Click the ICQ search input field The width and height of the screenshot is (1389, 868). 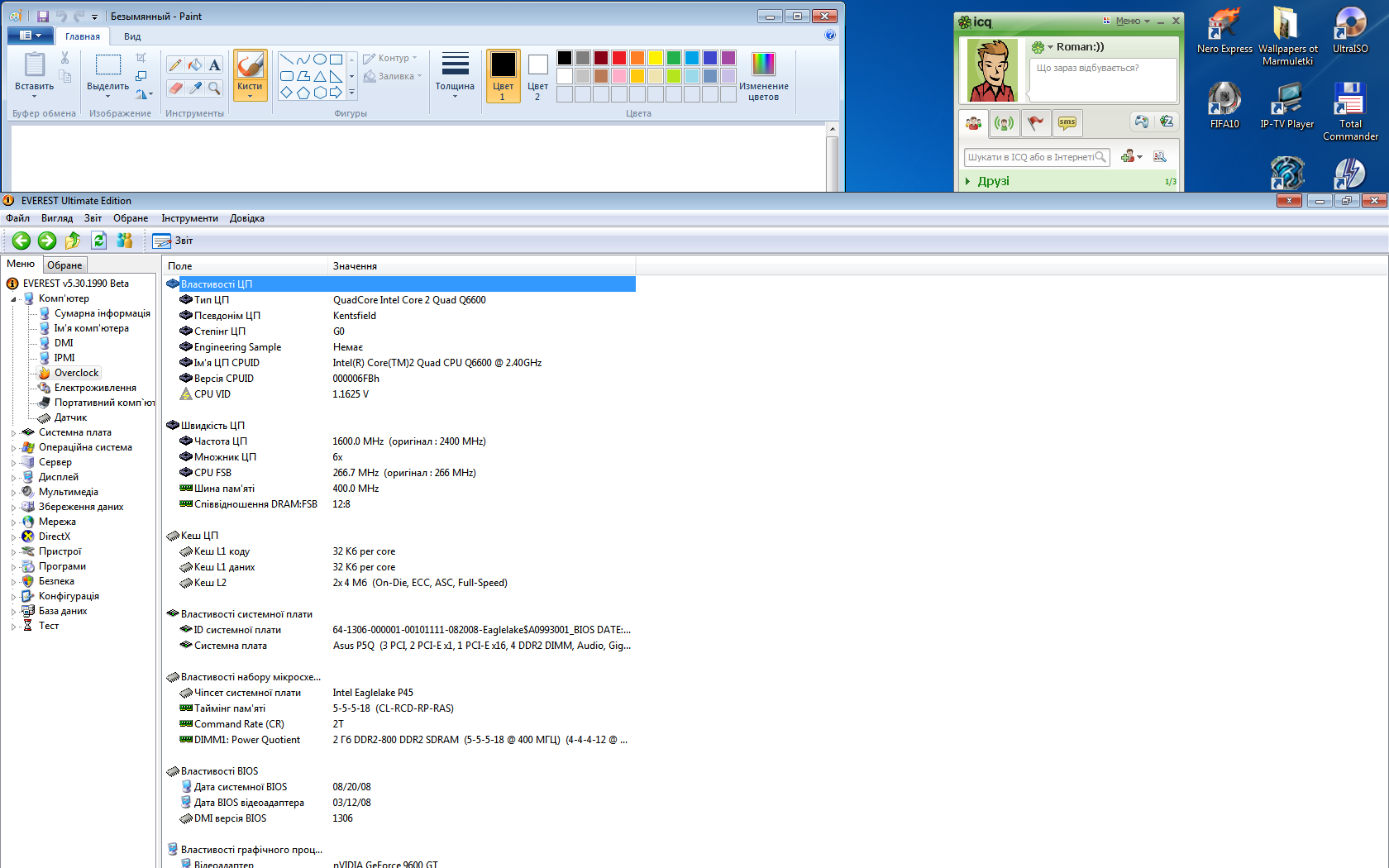[1037, 157]
